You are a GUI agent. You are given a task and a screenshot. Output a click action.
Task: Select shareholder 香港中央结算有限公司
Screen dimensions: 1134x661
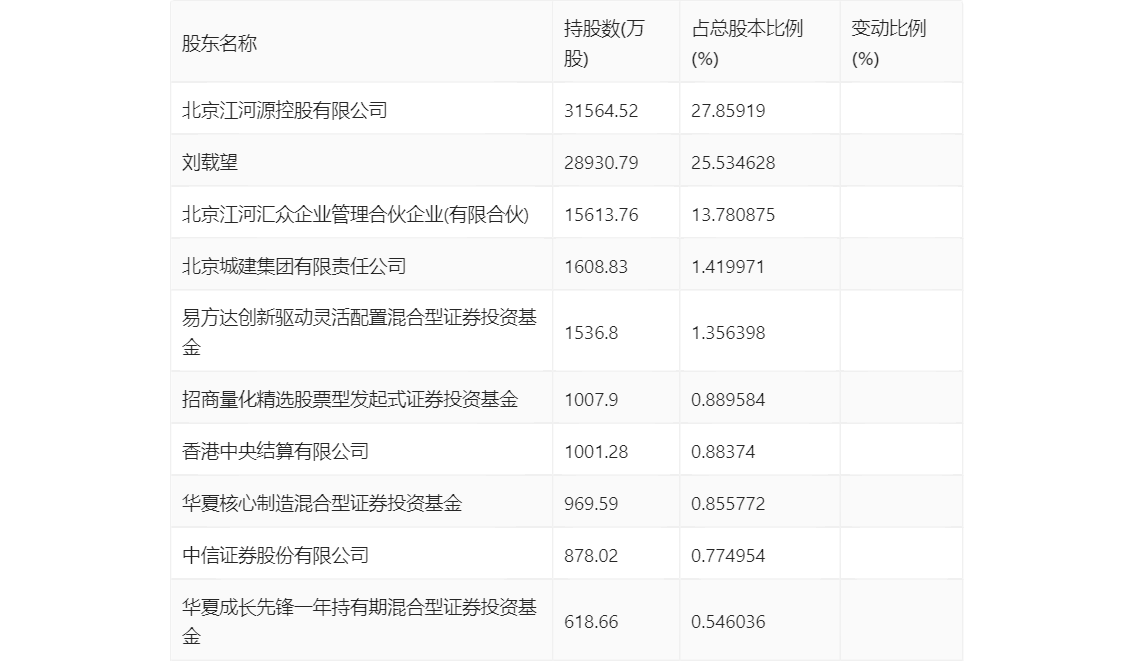(x=276, y=452)
